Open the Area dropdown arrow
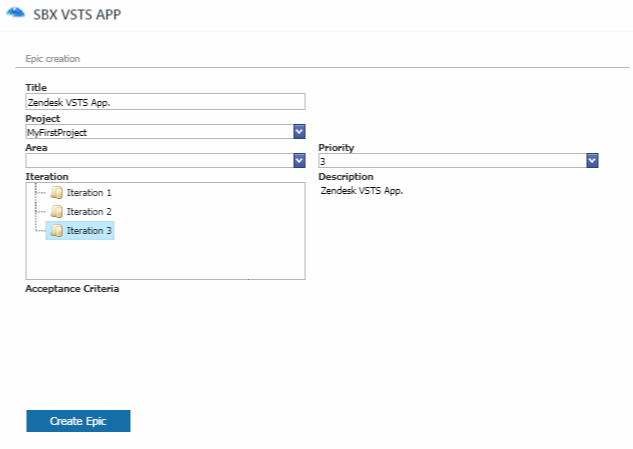 (299, 161)
